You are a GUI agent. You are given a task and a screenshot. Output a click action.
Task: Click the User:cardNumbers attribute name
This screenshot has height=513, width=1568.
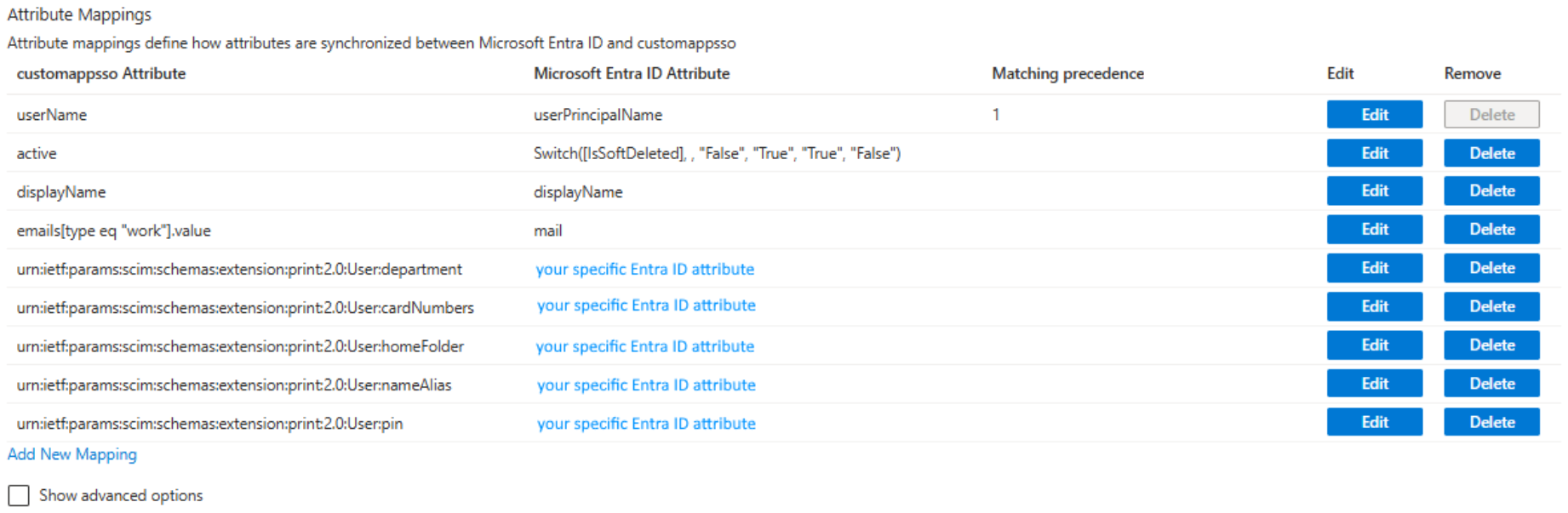click(245, 308)
